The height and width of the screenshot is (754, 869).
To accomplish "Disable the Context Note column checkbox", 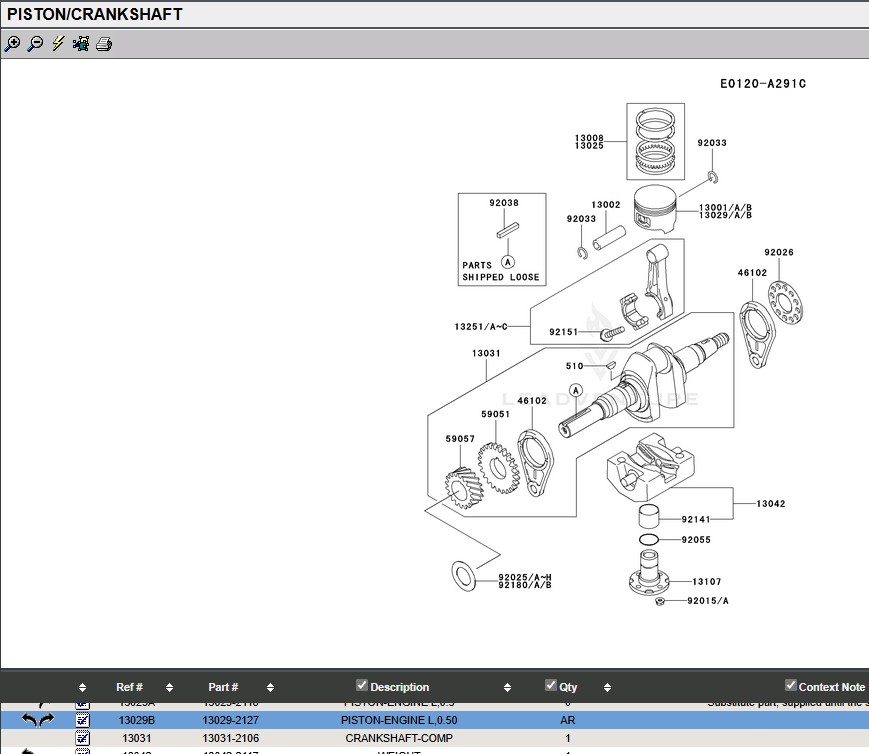I will point(791,685).
